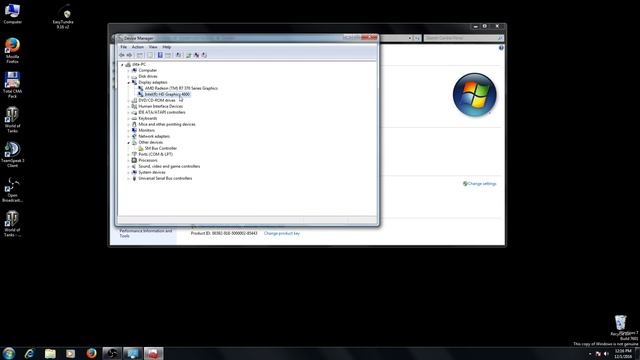Collapse the Display adapters category arrow
The height and width of the screenshot is (360, 640).
coord(128,82)
